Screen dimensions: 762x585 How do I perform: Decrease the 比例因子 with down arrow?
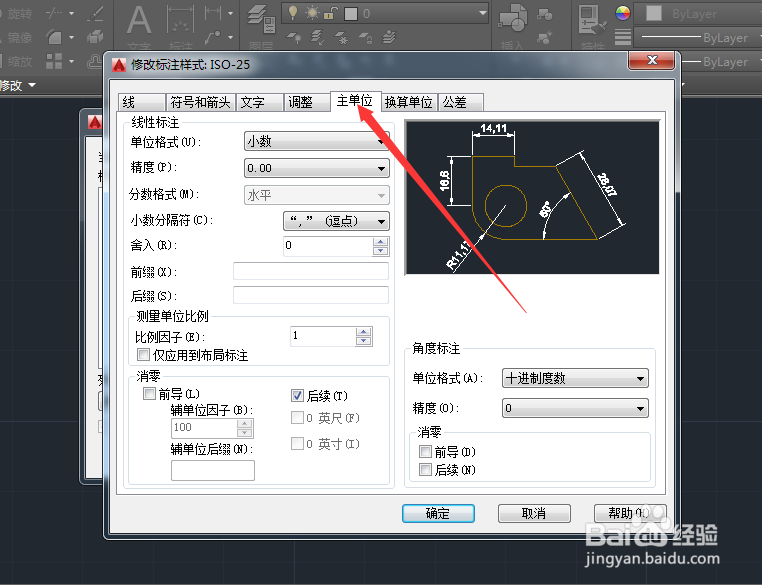(364, 341)
